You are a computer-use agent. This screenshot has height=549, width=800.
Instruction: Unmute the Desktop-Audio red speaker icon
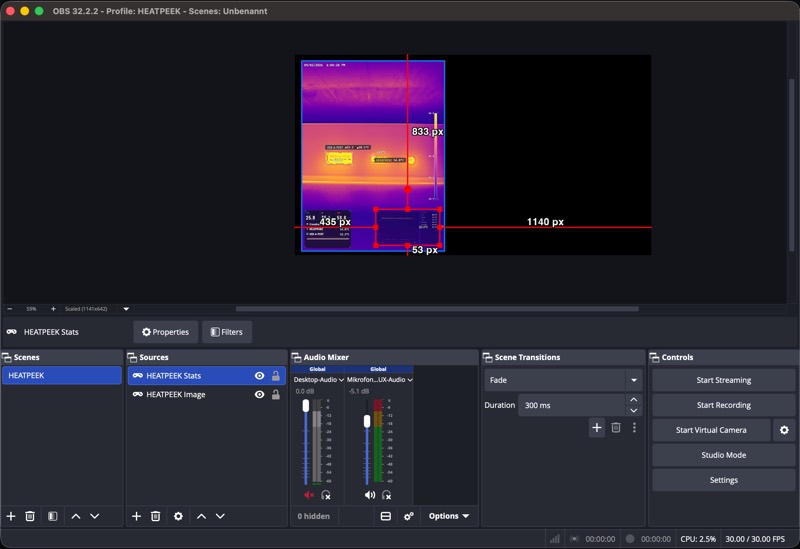click(309, 495)
